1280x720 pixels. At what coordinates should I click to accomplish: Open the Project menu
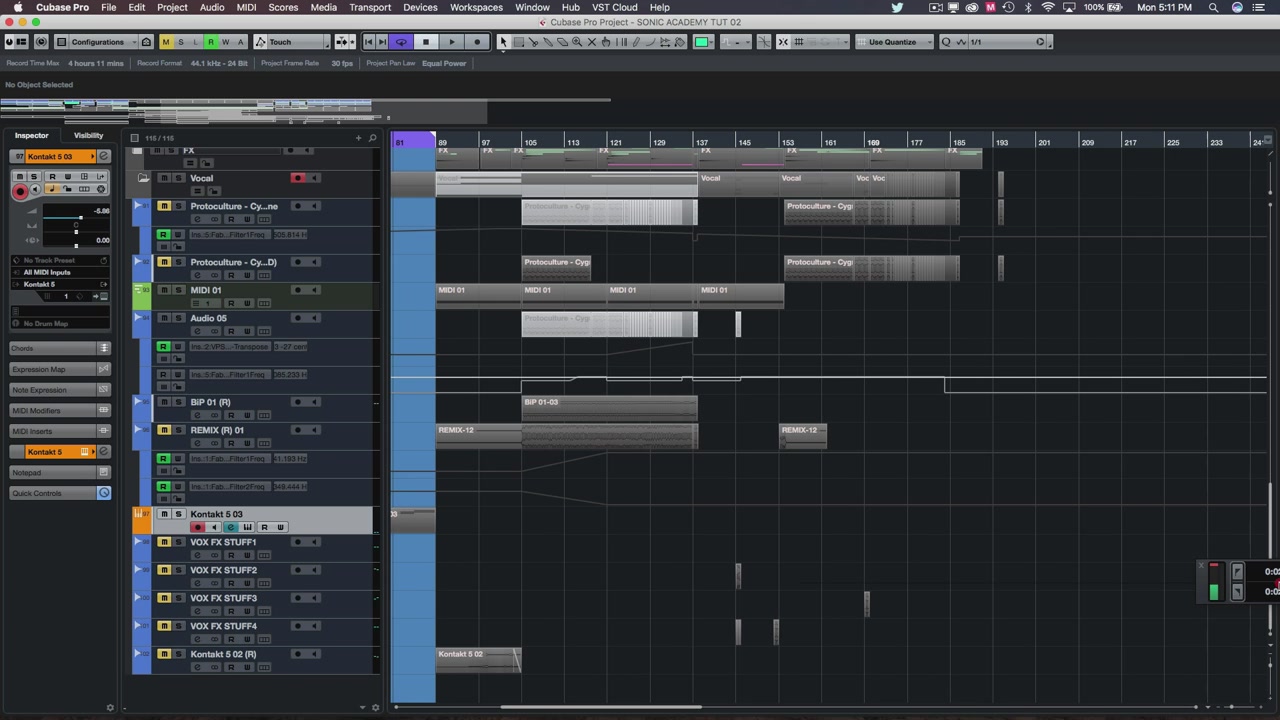tap(172, 7)
